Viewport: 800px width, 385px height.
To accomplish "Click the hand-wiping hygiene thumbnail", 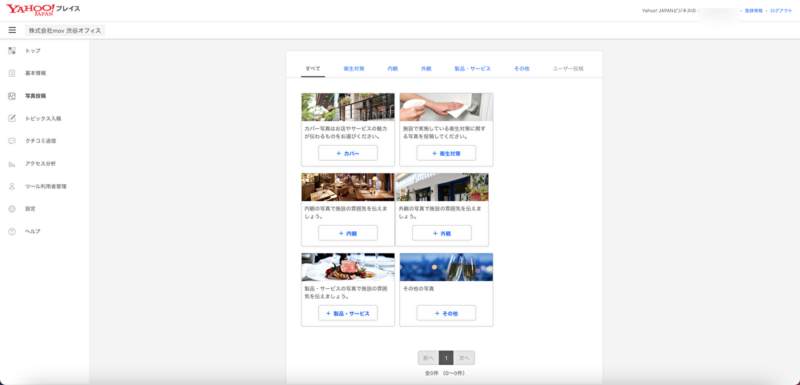I will coord(446,107).
